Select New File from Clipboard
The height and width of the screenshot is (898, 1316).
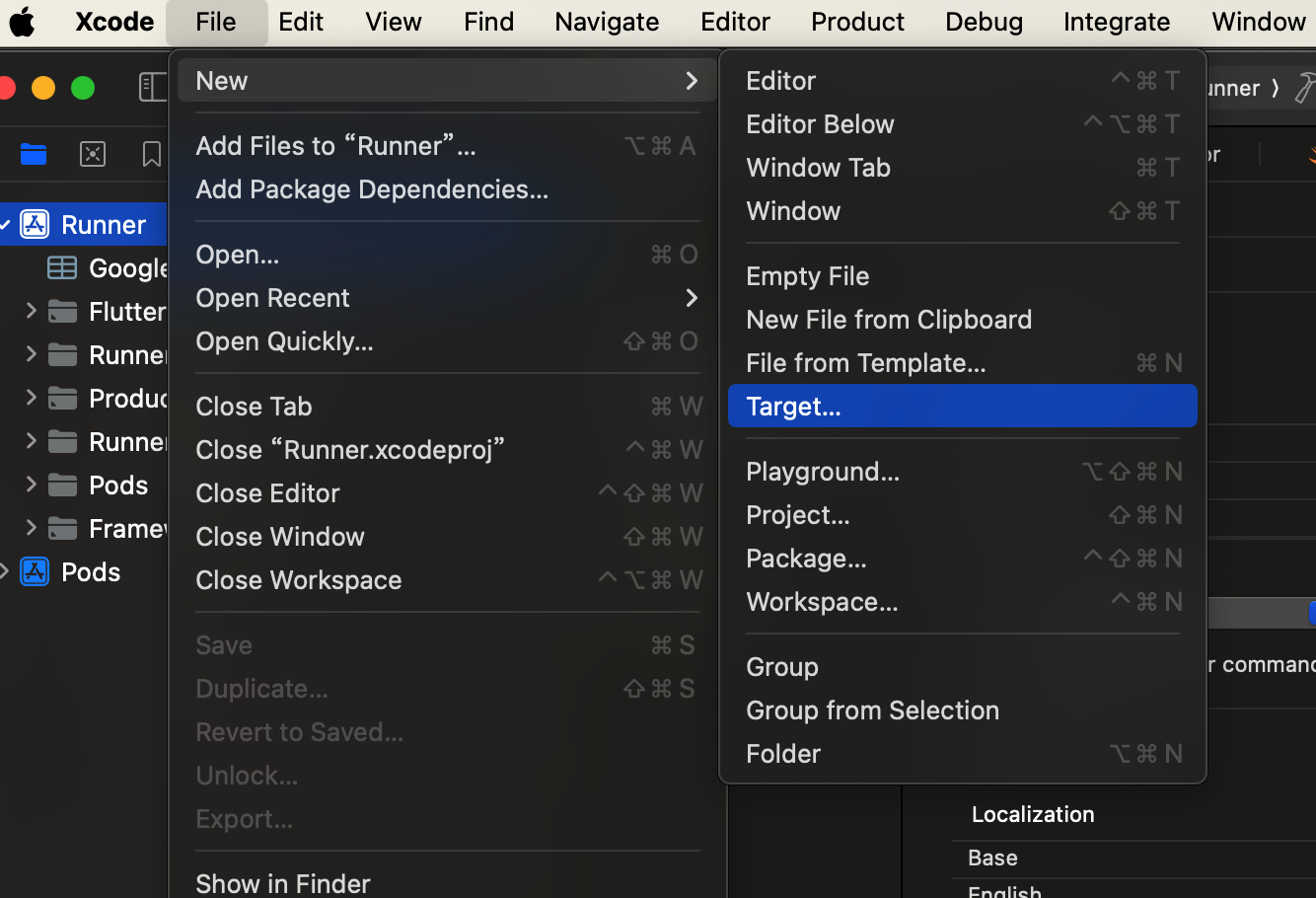[962, 319]
